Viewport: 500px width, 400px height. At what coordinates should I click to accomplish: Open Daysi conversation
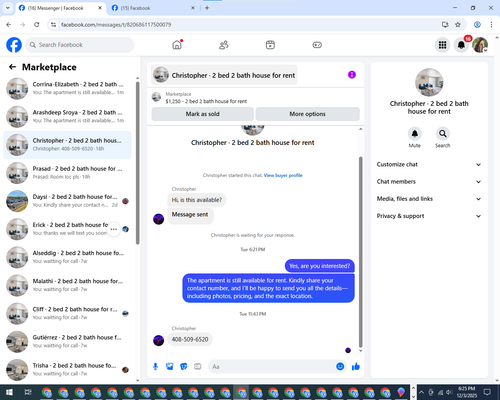click(x=67, y=201)
